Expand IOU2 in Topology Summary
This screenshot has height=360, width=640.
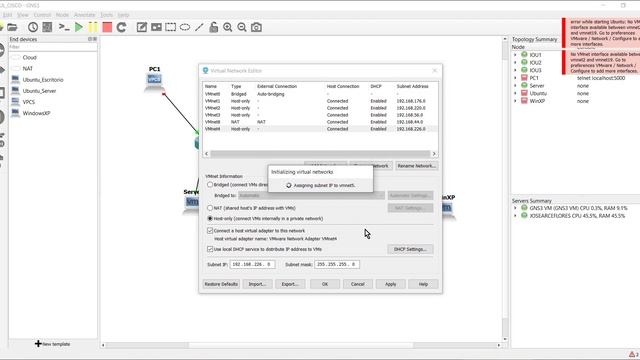515,62
